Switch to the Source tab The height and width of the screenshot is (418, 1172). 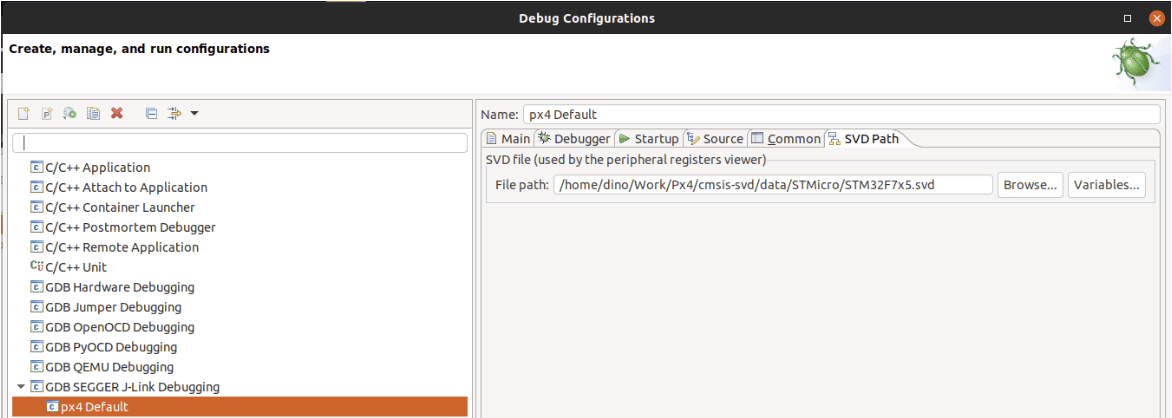[x=715, y=139]
